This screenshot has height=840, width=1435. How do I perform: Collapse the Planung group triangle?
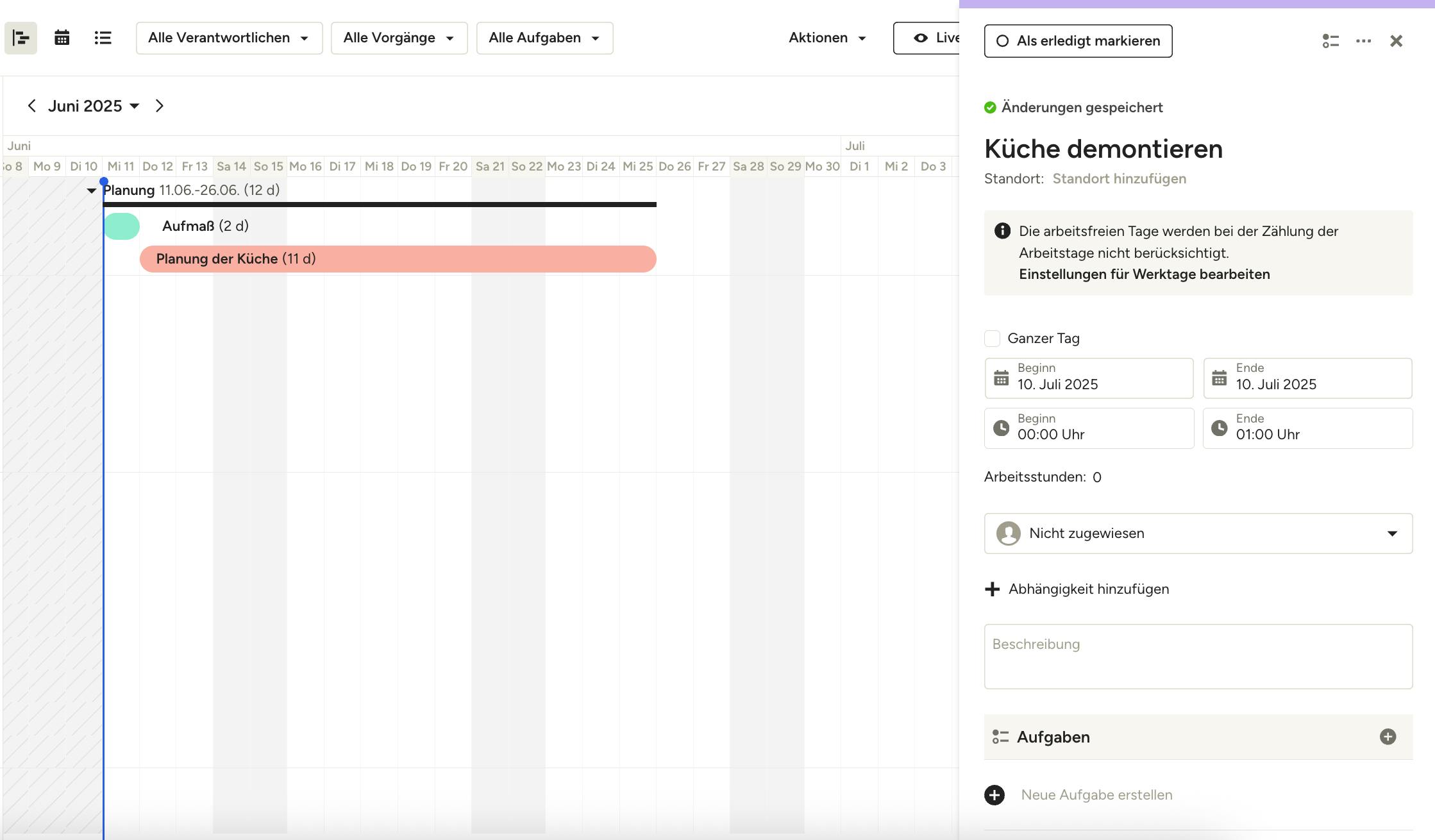[x=91, y=190]
